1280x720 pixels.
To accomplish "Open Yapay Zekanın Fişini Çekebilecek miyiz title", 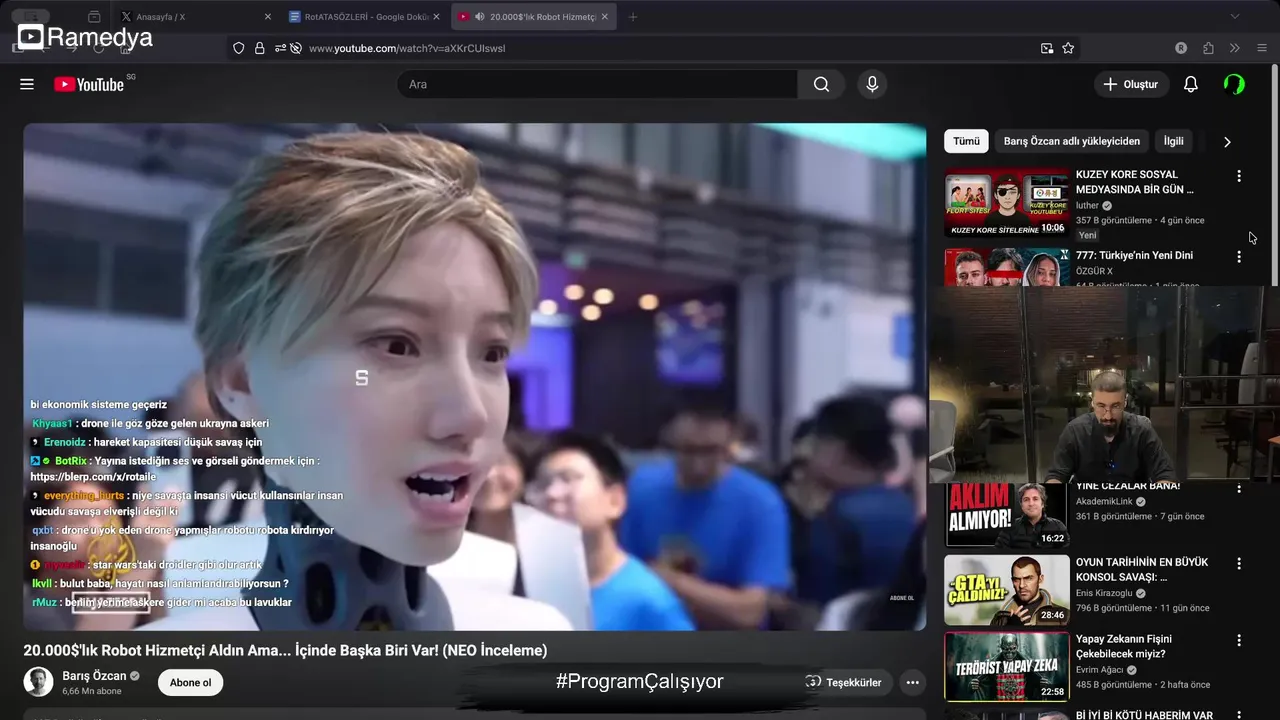I will 1123,646.
